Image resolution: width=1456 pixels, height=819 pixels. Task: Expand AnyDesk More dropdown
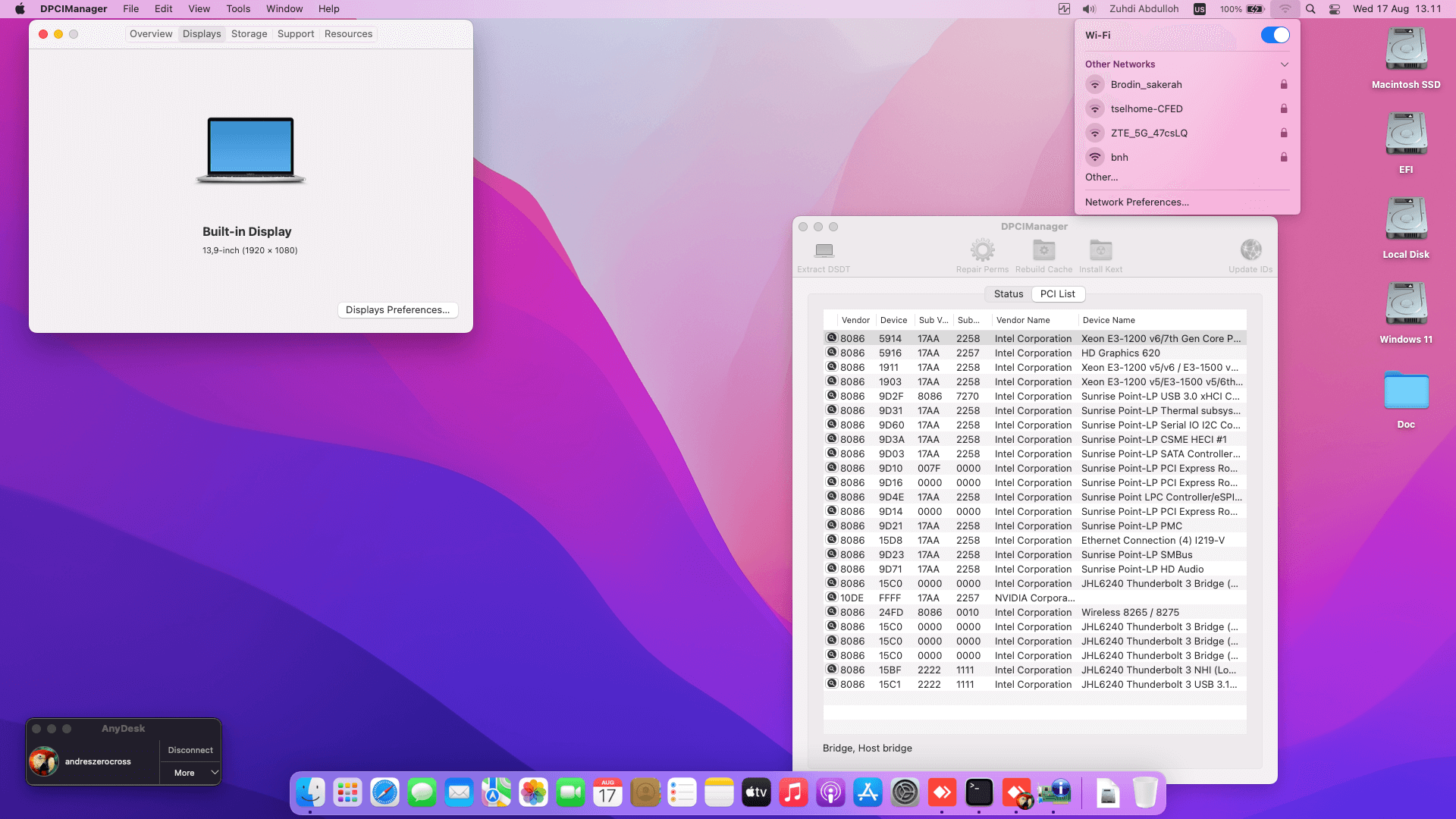190,773
